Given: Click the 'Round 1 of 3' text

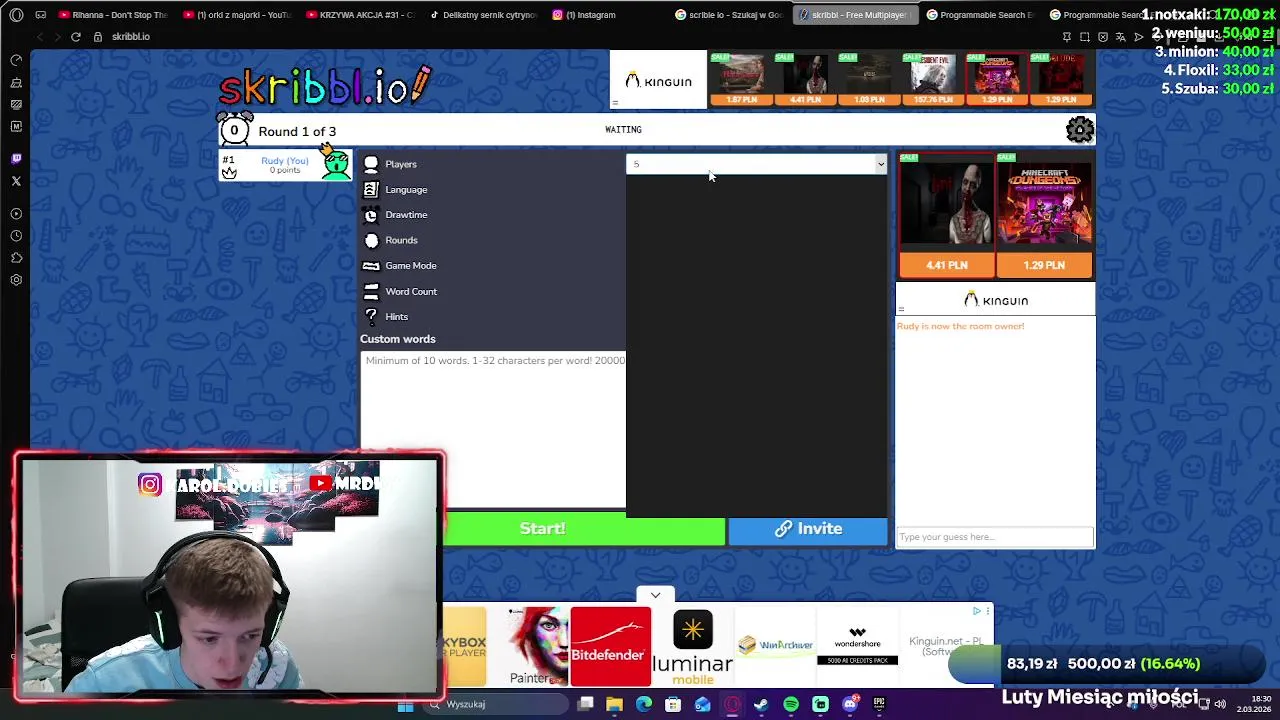Looking at the screenshot, I should pyautogui.click(x=297, y=131).
